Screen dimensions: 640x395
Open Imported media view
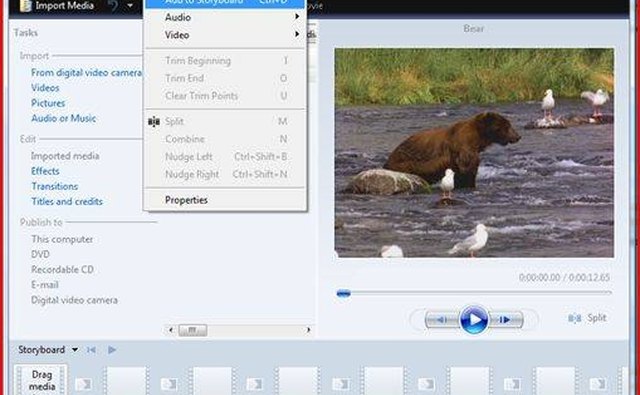tap(65, 156)
